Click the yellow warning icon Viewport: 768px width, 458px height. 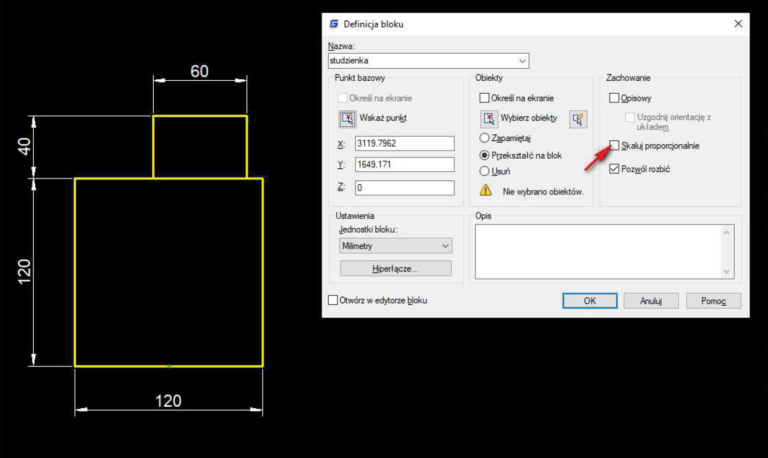coord(486,189)
